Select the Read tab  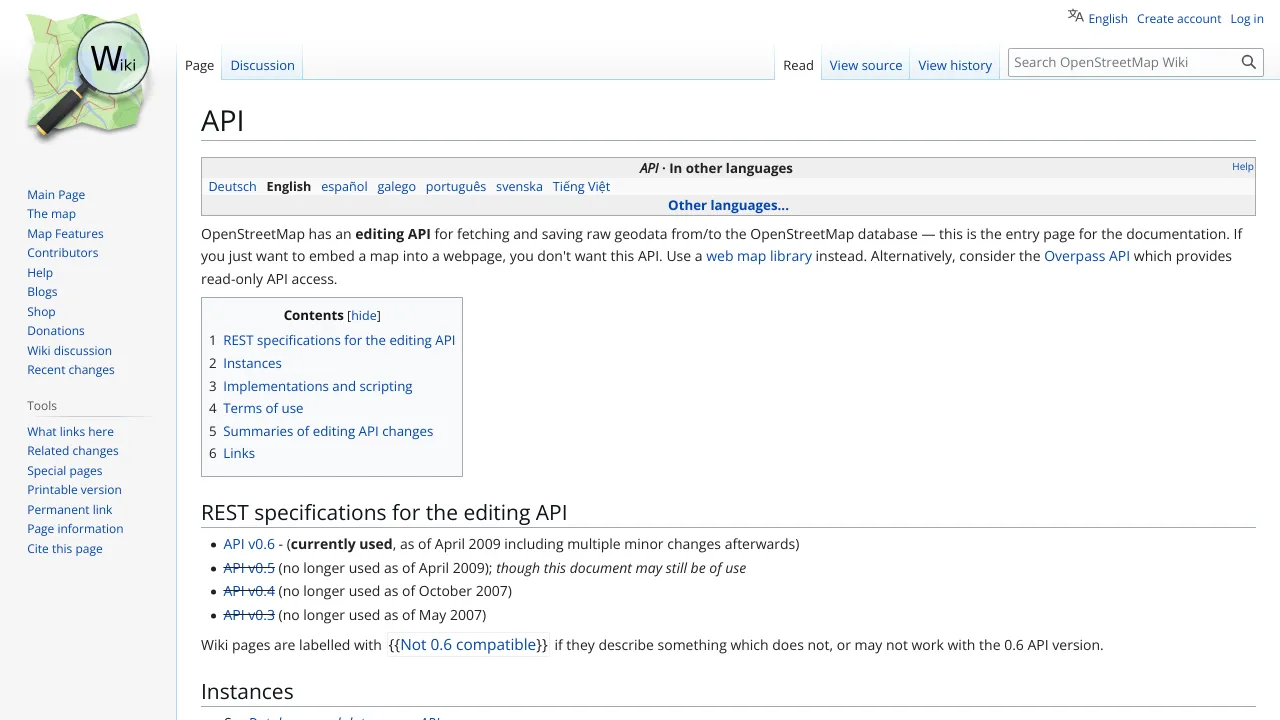(x=798, y=65)
